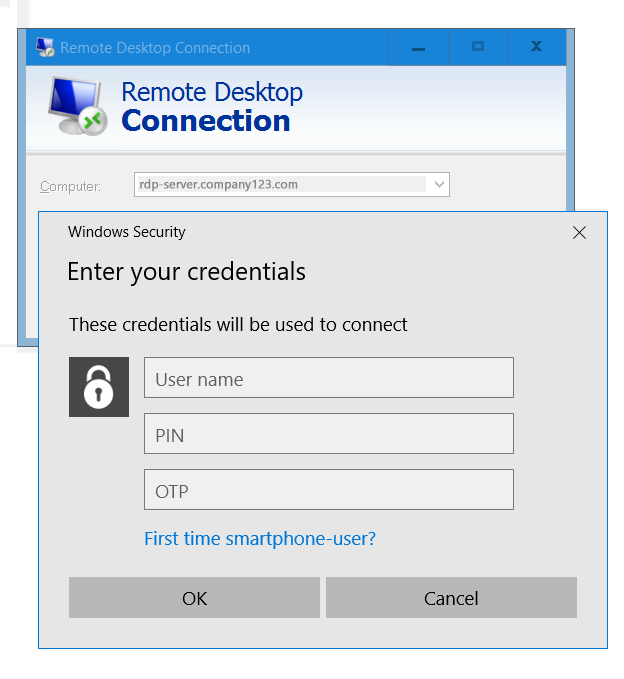Click the Remote Desktop title bar icon
The width and height of the screenshot is (624, 679).
point(45,47)
